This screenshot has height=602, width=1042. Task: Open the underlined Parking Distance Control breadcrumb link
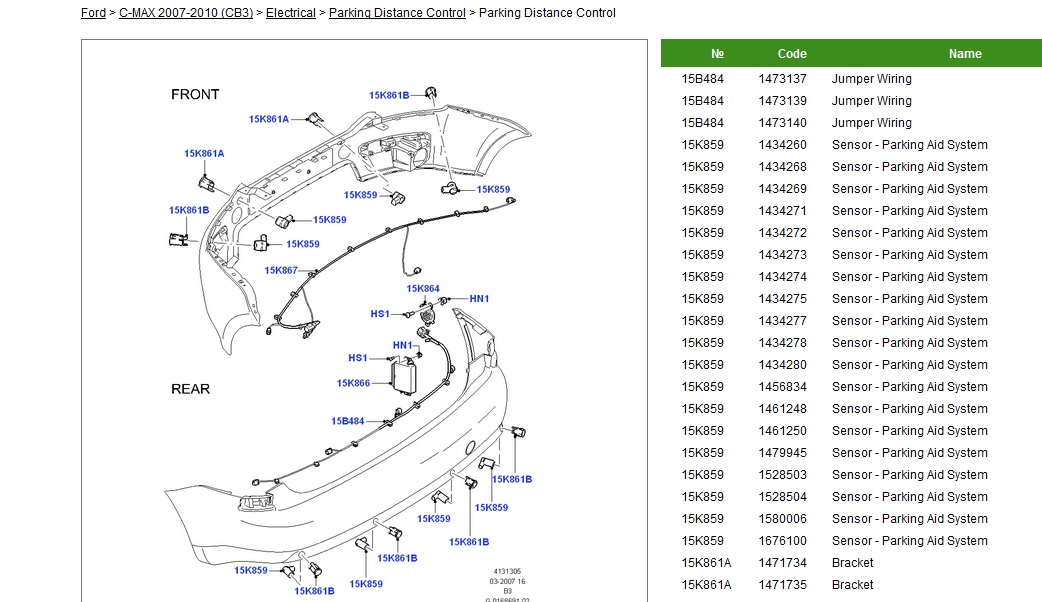397,13
